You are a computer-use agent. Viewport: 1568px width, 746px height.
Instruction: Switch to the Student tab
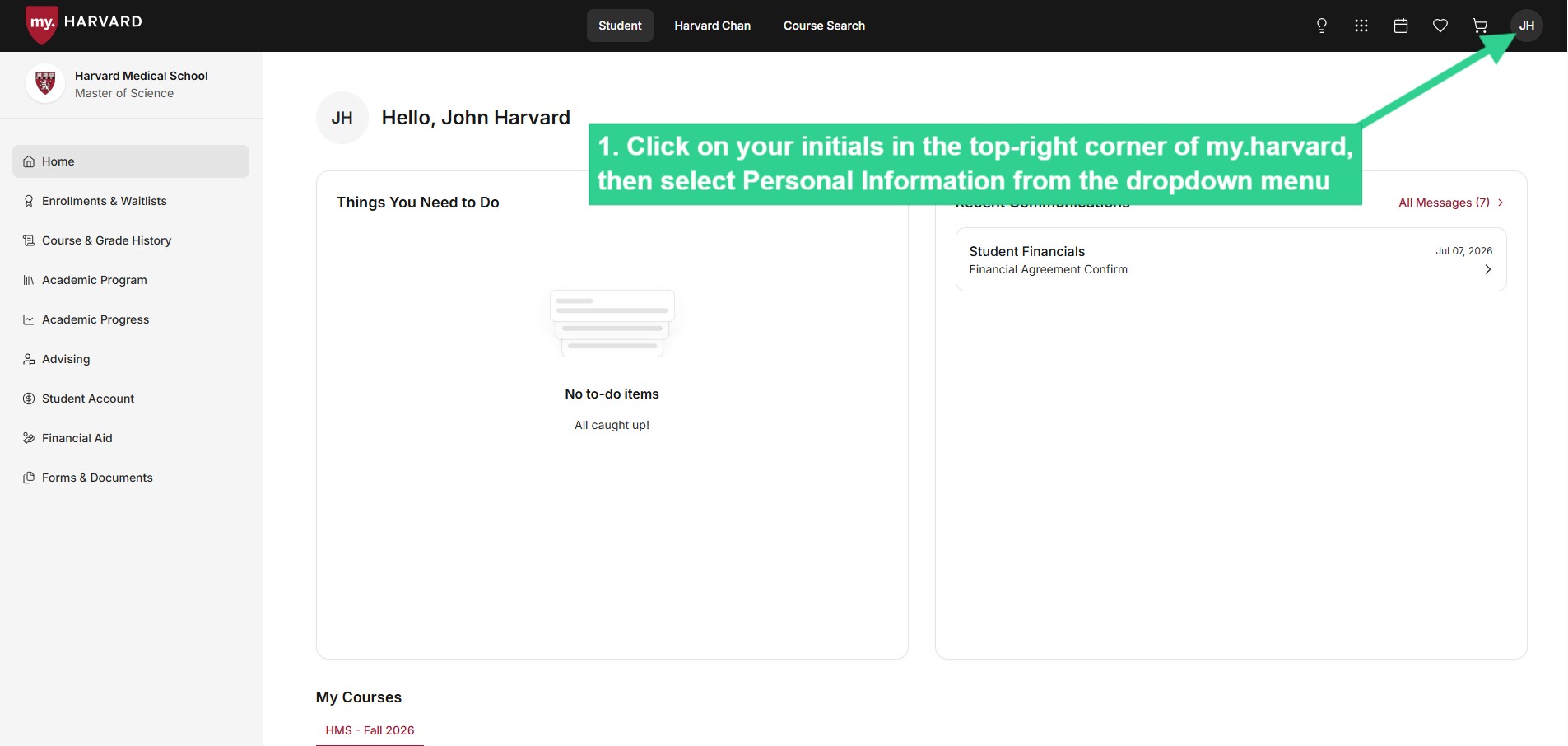click(620, 26)
